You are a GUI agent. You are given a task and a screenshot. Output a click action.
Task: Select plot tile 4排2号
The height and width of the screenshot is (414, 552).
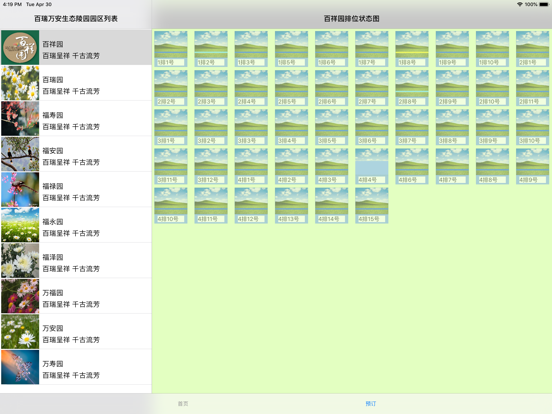click(291, 166)
